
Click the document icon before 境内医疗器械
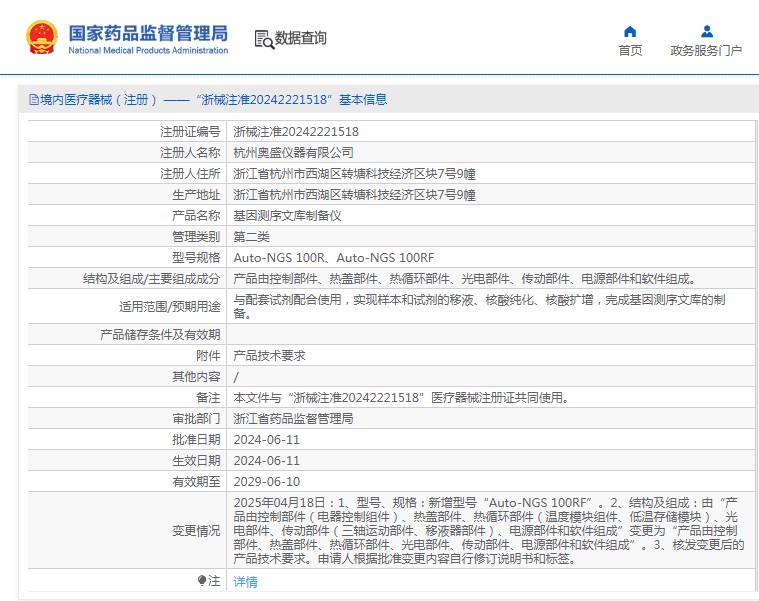(34, 100)
